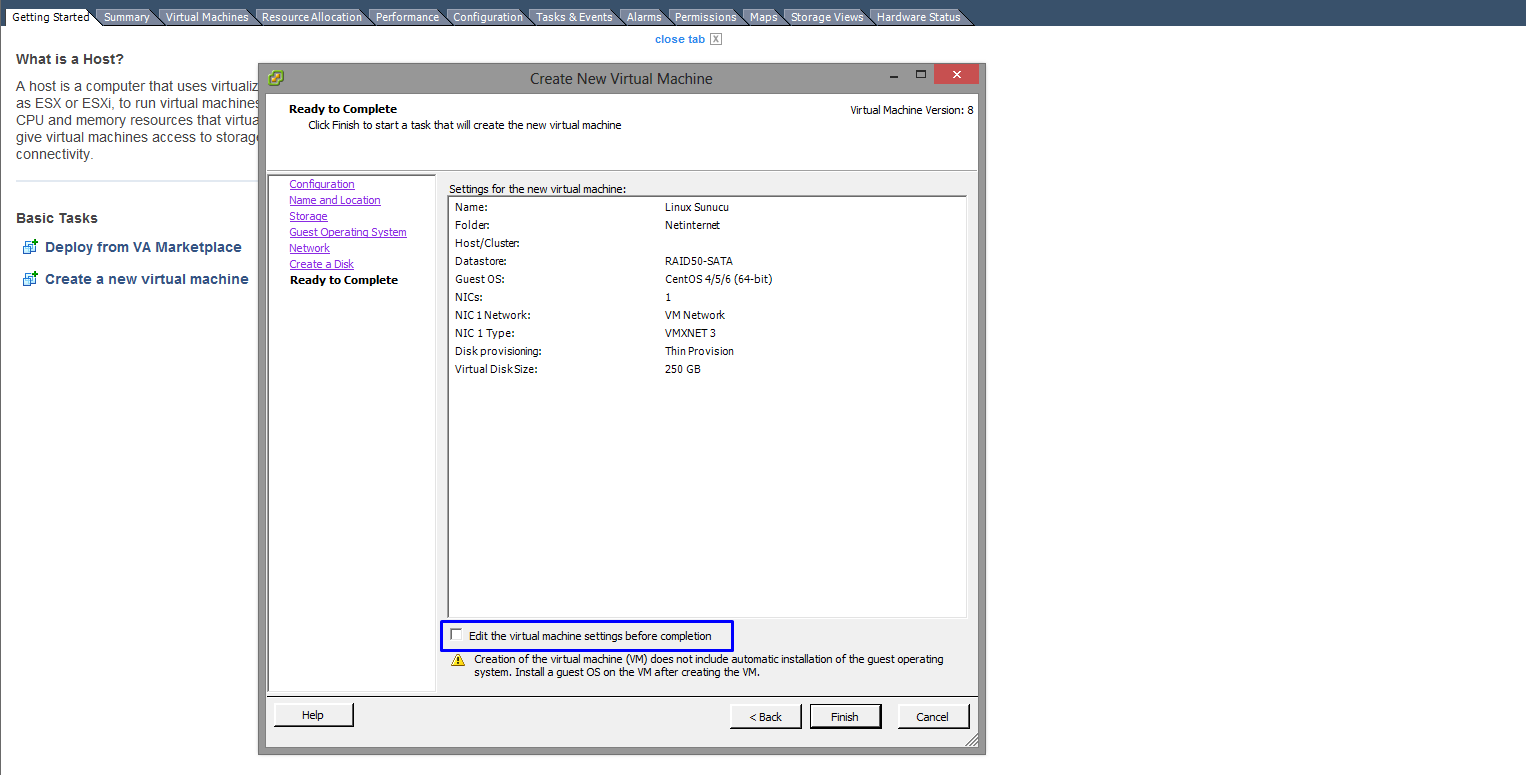Cancel the virtual machine wizard
The width and height of the screenshot is (1526, 775).
(932, 716)
